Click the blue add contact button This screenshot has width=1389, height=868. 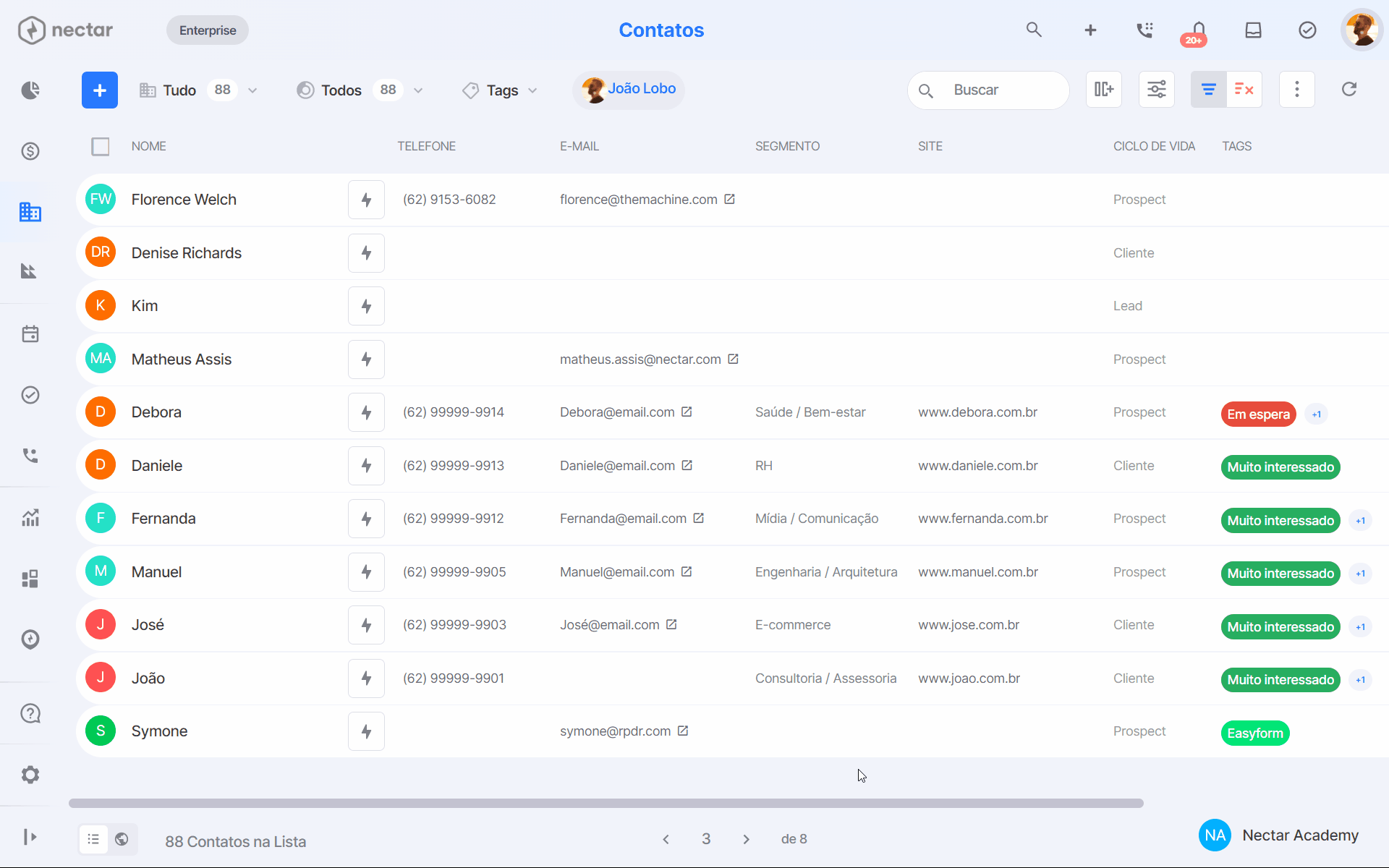pos(100,90)
